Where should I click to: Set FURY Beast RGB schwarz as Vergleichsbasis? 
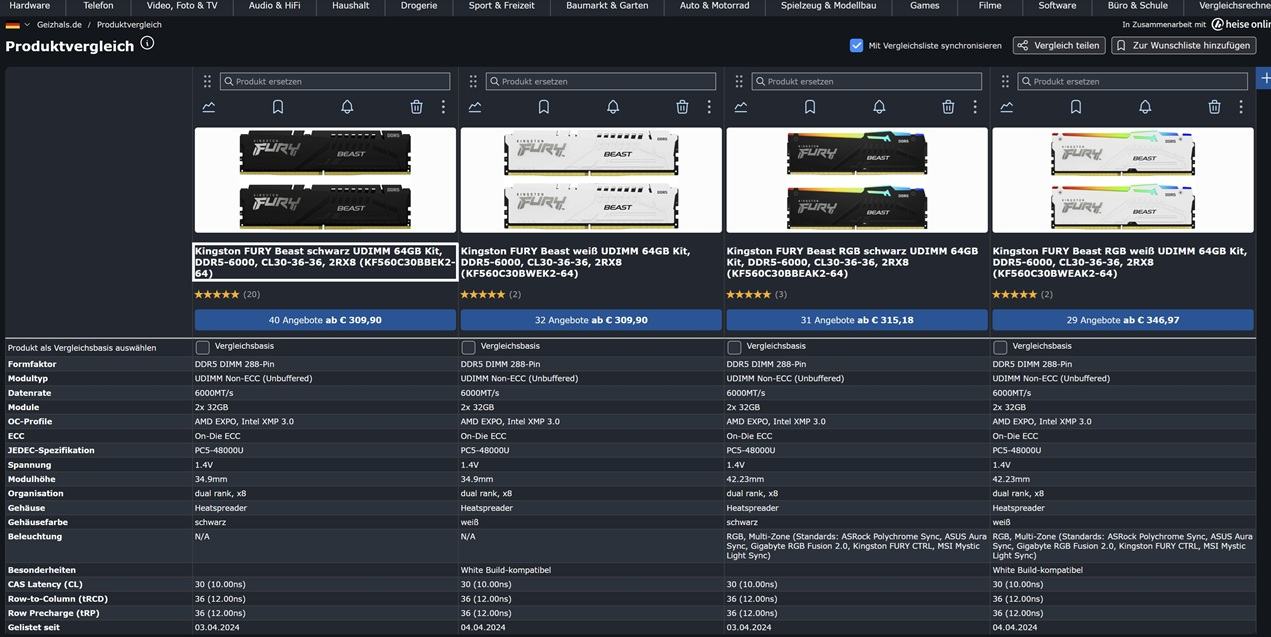pos(735,347)
